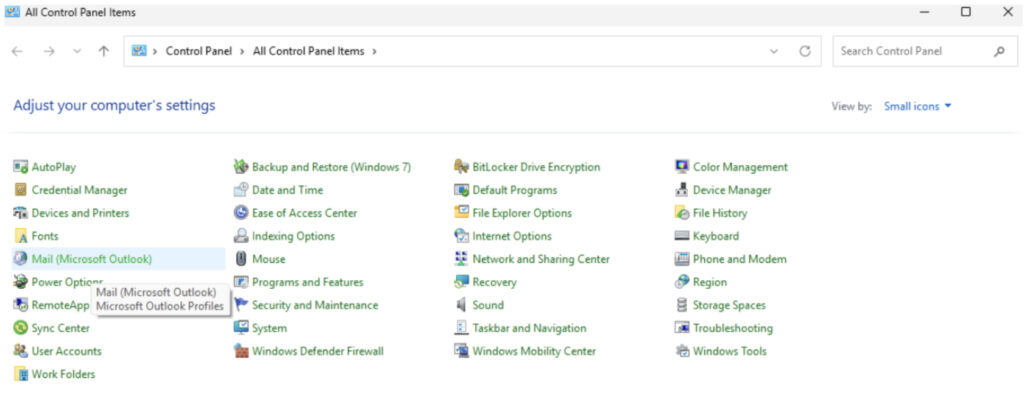Click the All Control Panel Items breadcrumb
Viewport: 1024px width, 393px height.
[308, 52]
